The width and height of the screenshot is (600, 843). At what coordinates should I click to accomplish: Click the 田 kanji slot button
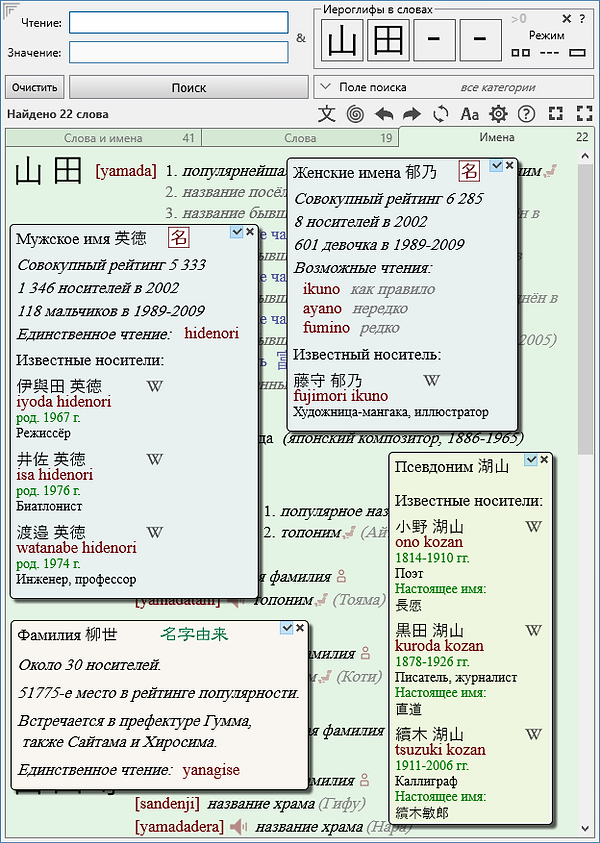click(389, 39)
